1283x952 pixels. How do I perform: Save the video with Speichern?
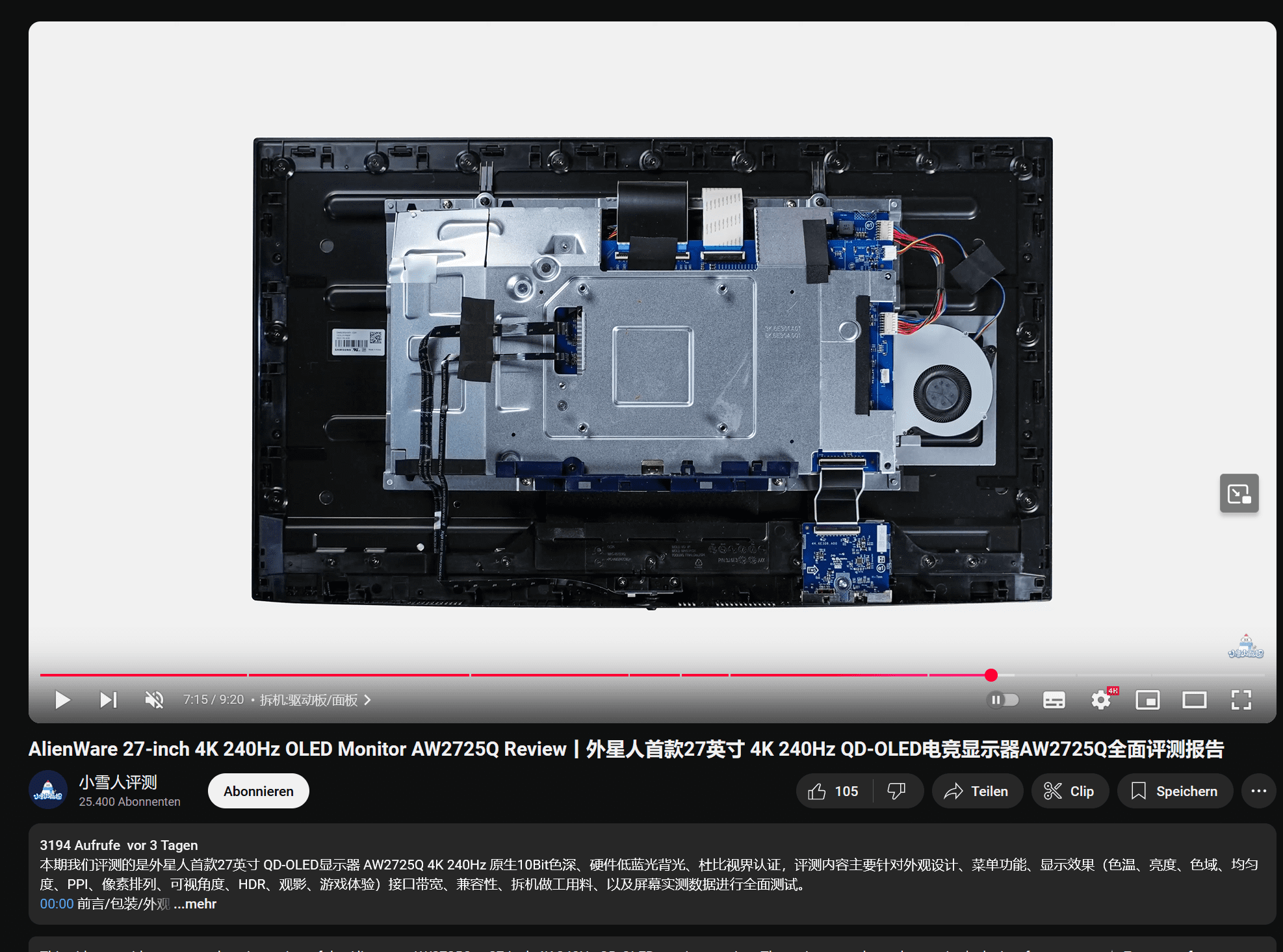coord(1174,791)
